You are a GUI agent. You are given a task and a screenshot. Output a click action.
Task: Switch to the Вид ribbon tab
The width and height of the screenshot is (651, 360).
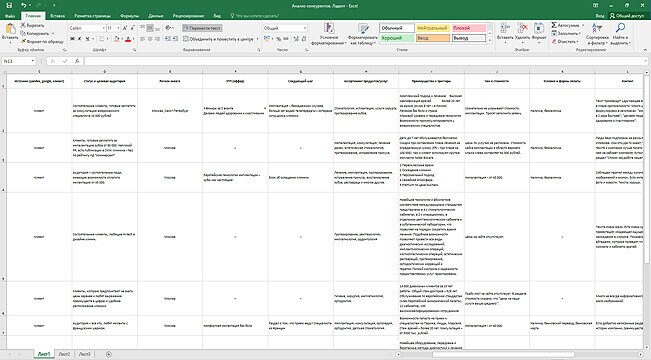[217, 16]
